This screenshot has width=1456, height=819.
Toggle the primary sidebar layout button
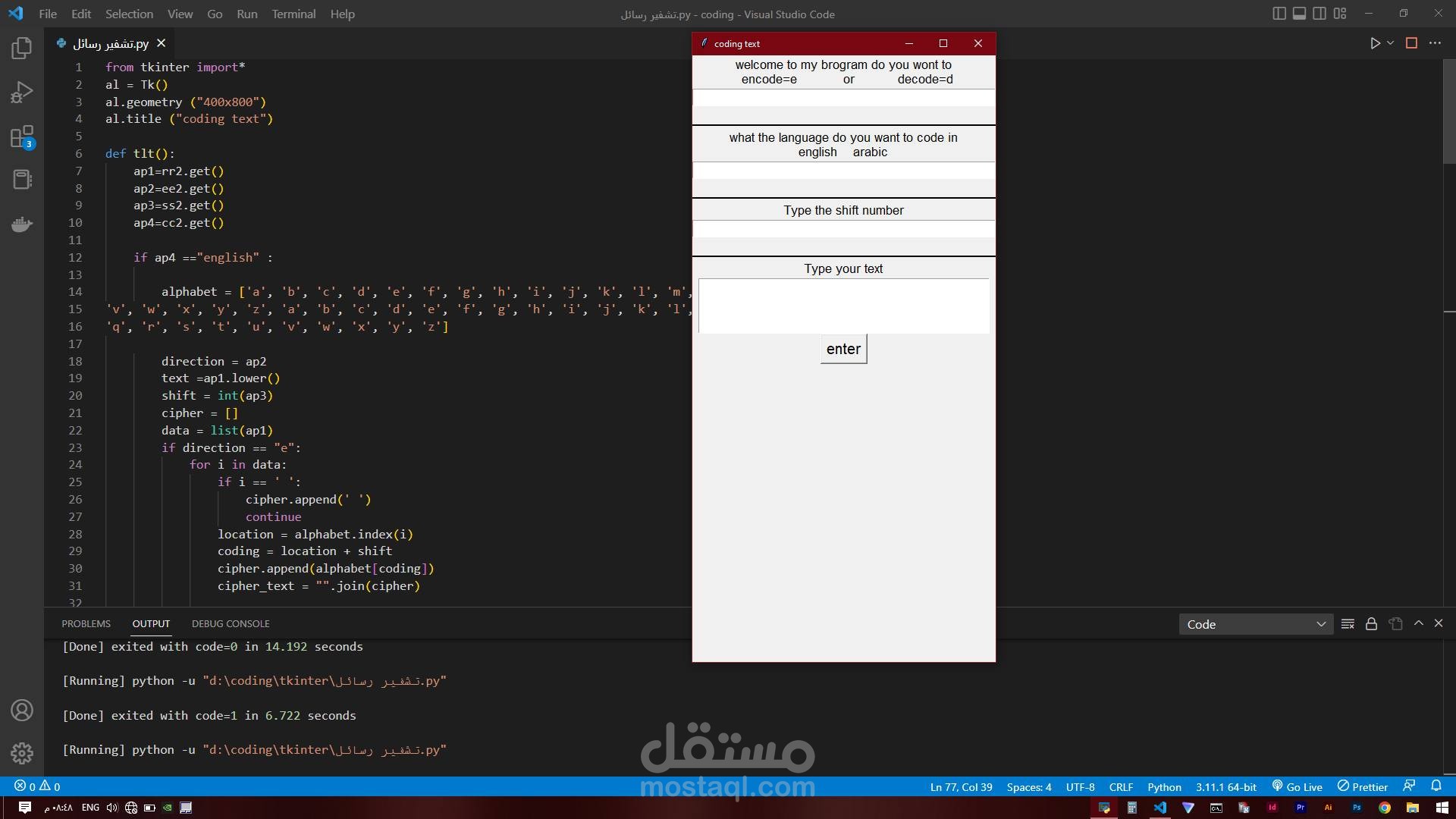pyautogui.click(x=1279, y=14)
